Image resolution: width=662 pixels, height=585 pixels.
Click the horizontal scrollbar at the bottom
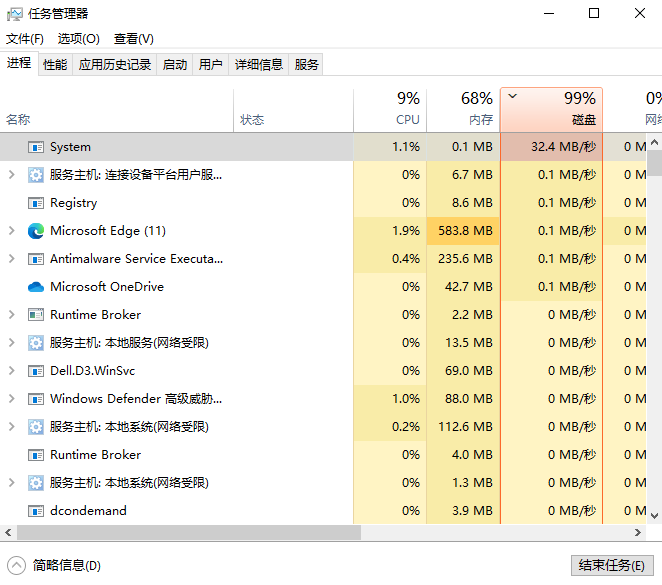click(x=200, y=534)
